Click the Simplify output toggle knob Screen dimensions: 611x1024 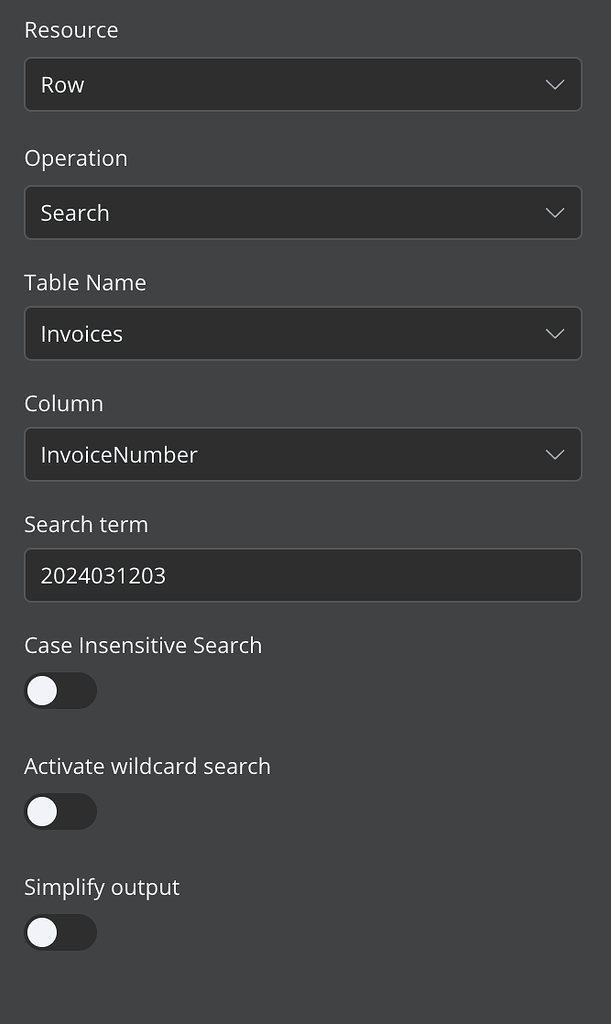[42, 932]
